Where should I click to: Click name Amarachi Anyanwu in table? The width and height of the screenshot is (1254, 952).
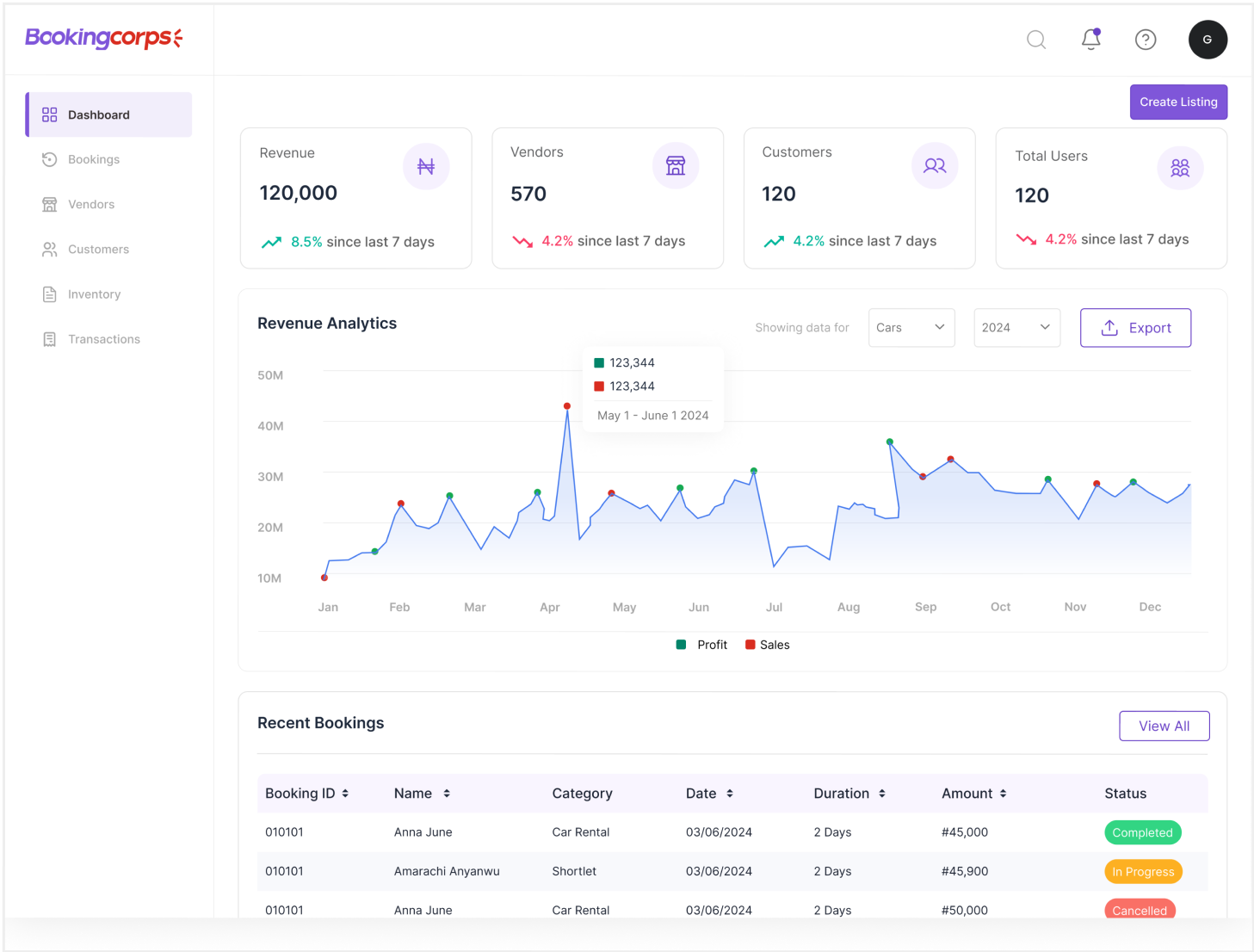pos(447,871)
